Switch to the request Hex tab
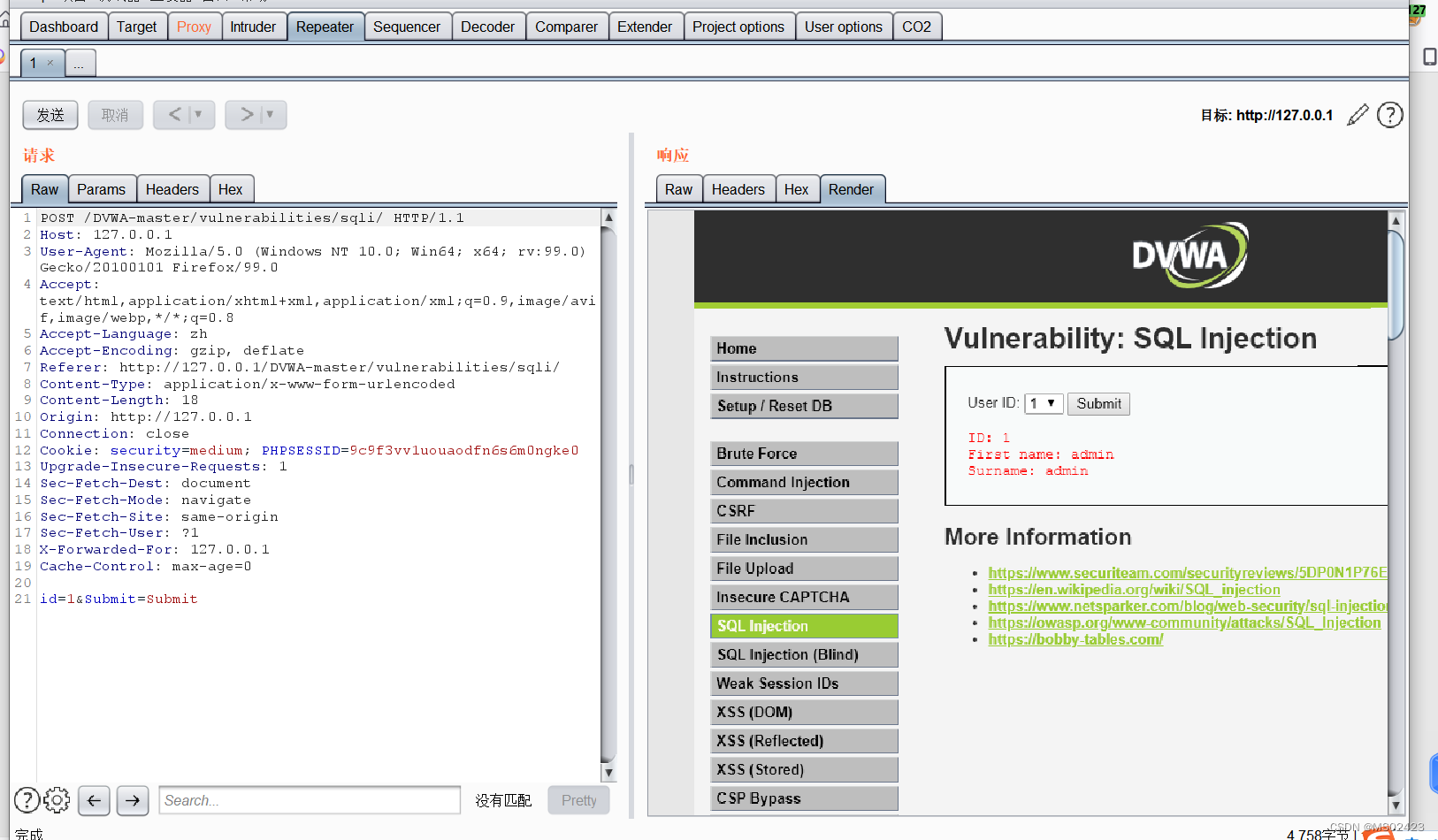Screen dimensions: 1438x840 point(231,189)
